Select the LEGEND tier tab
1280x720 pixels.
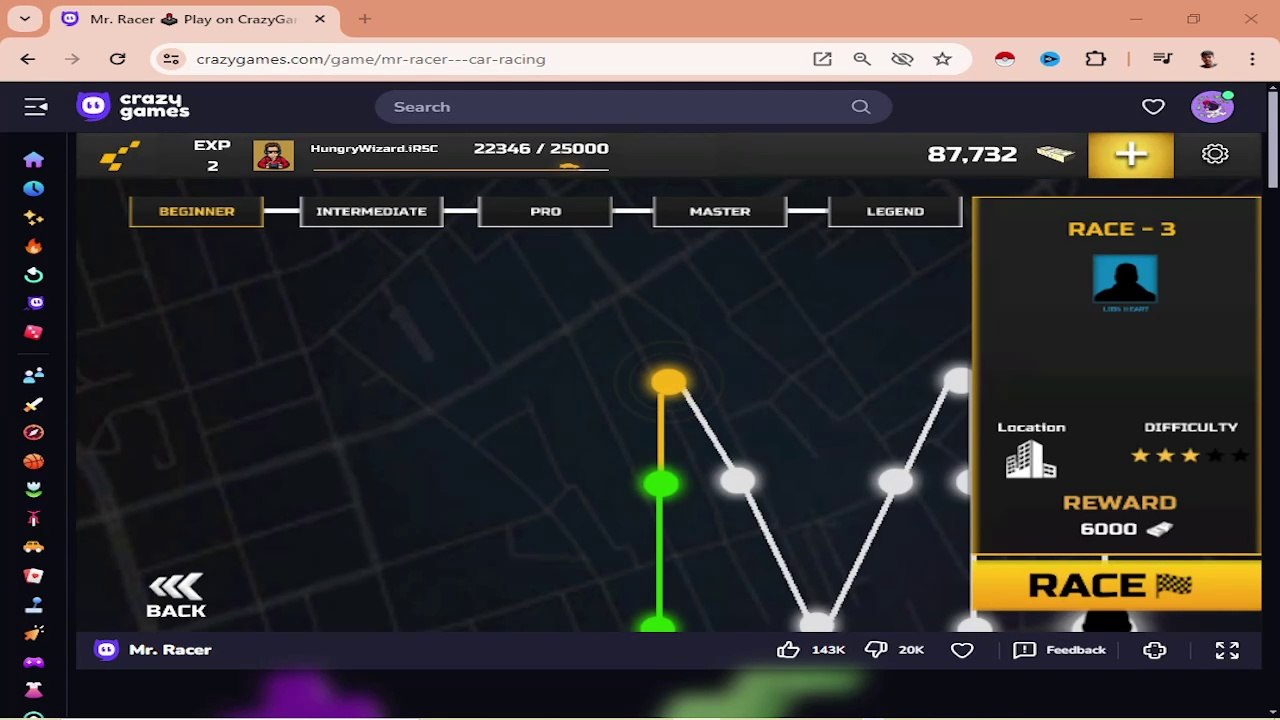point(895,211)
